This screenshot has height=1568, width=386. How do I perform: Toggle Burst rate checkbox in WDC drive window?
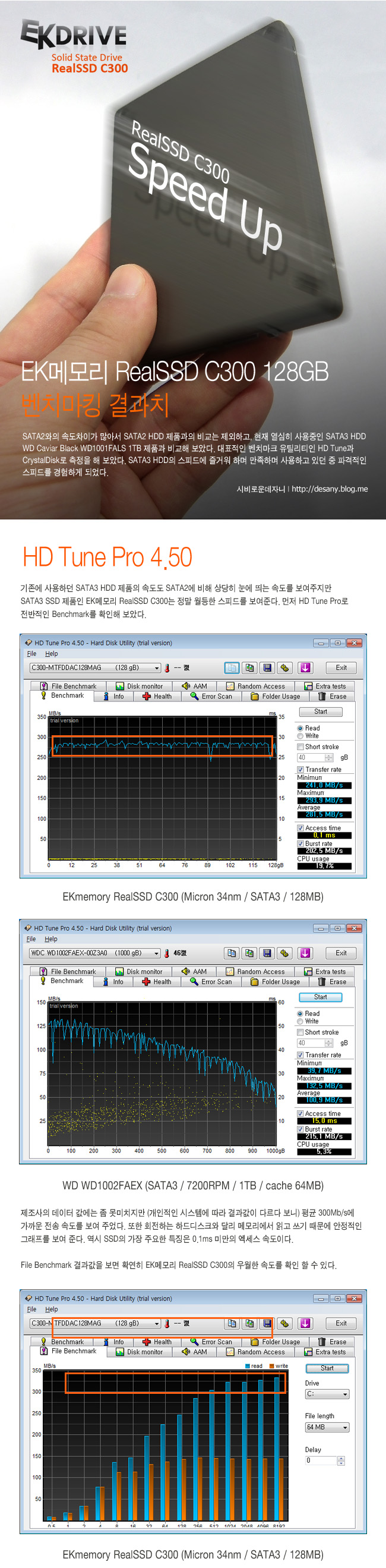coord(300,1129)
